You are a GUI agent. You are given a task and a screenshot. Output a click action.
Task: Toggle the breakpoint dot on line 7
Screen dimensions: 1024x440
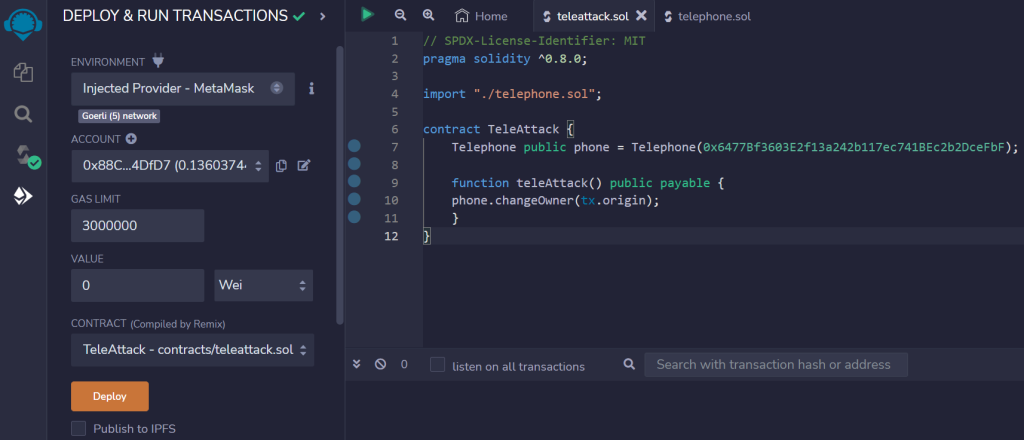click(355, 146)
